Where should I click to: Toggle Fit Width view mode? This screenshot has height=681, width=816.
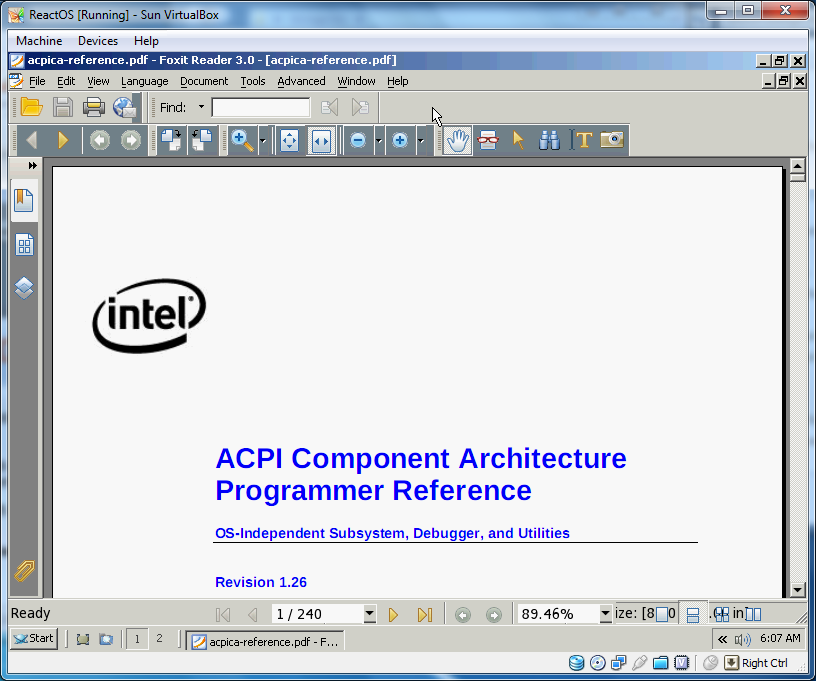point(321,141)
